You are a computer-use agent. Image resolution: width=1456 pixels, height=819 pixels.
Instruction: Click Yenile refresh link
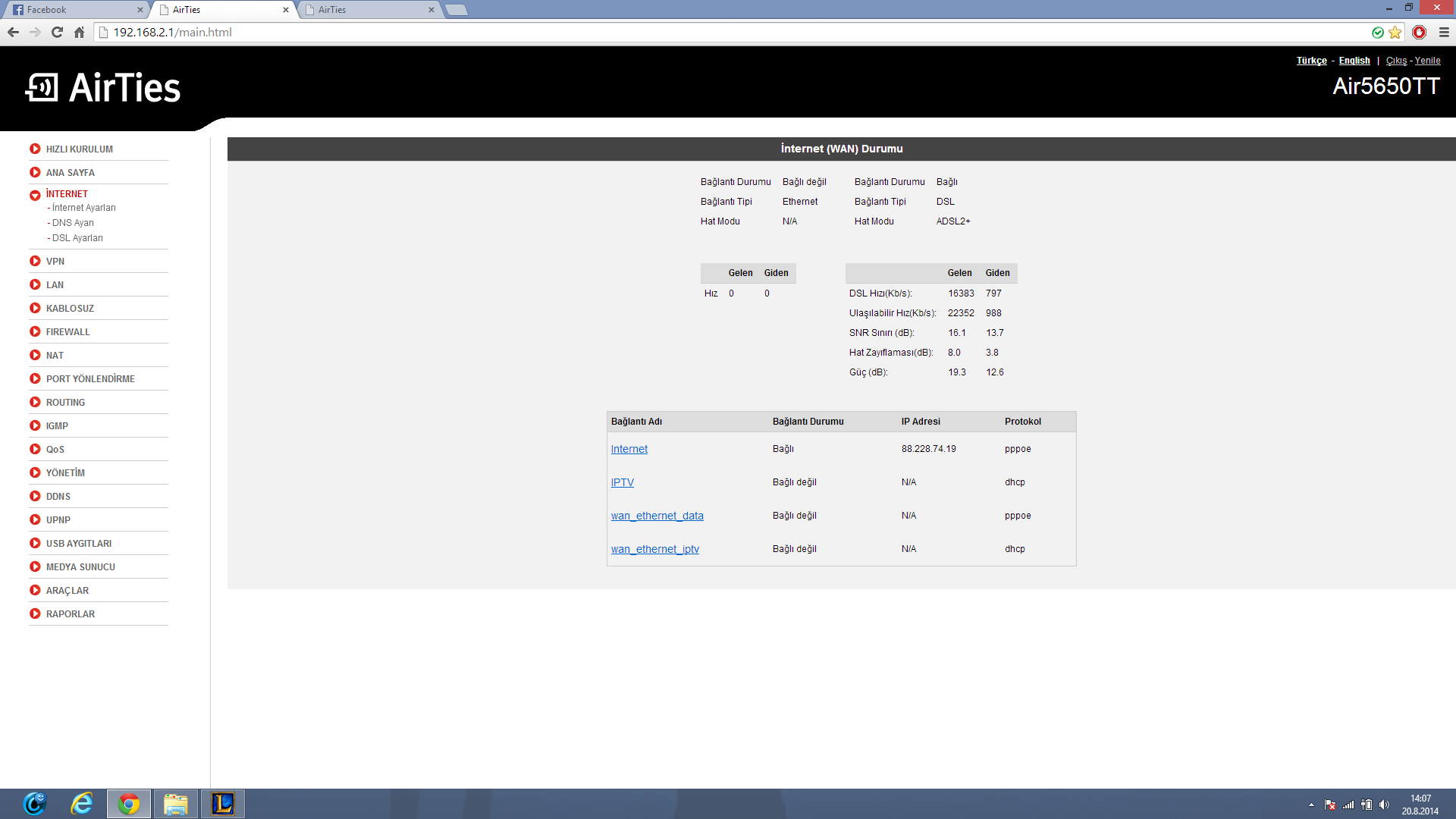pyautogui.click(x=1427, y=61)
